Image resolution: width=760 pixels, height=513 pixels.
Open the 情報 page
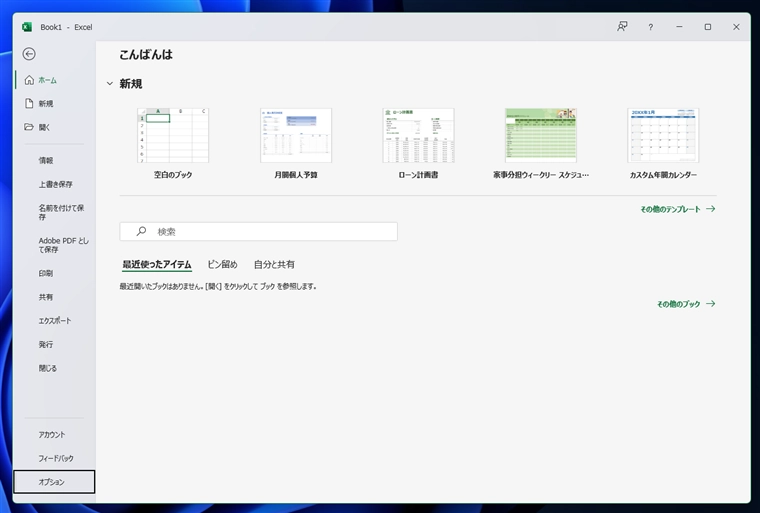click(55, 160)
